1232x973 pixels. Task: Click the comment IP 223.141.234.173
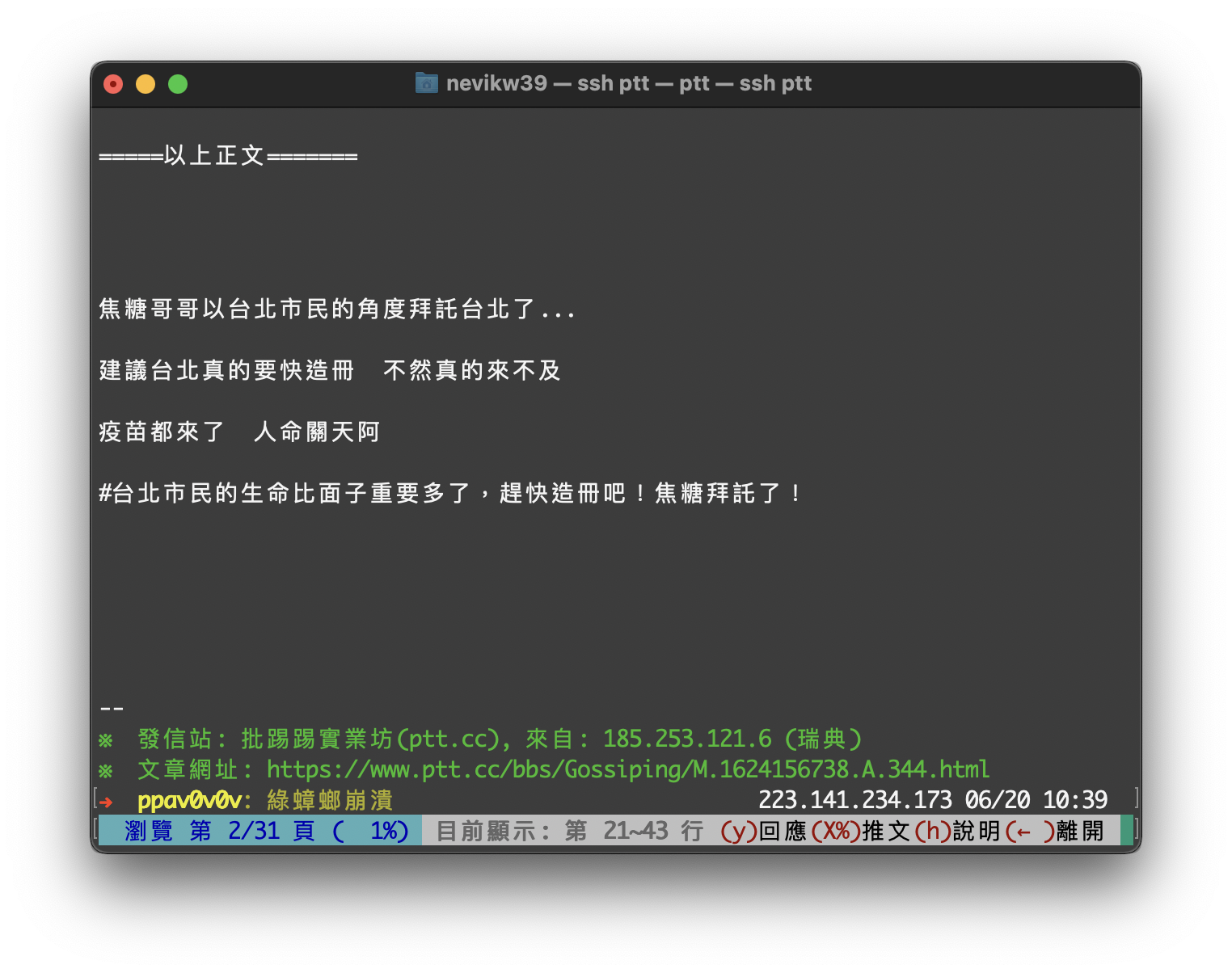point(855,800)
